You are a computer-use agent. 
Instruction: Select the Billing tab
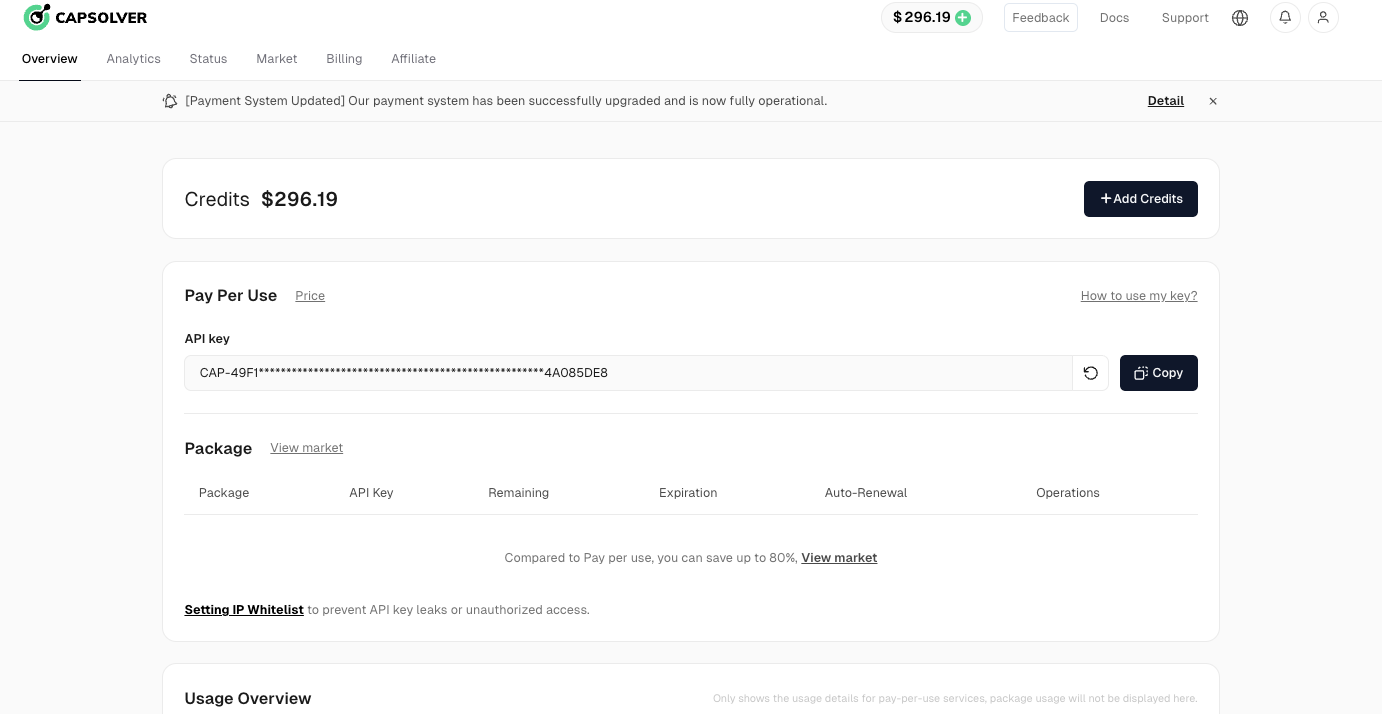click(x=344, y=59)
